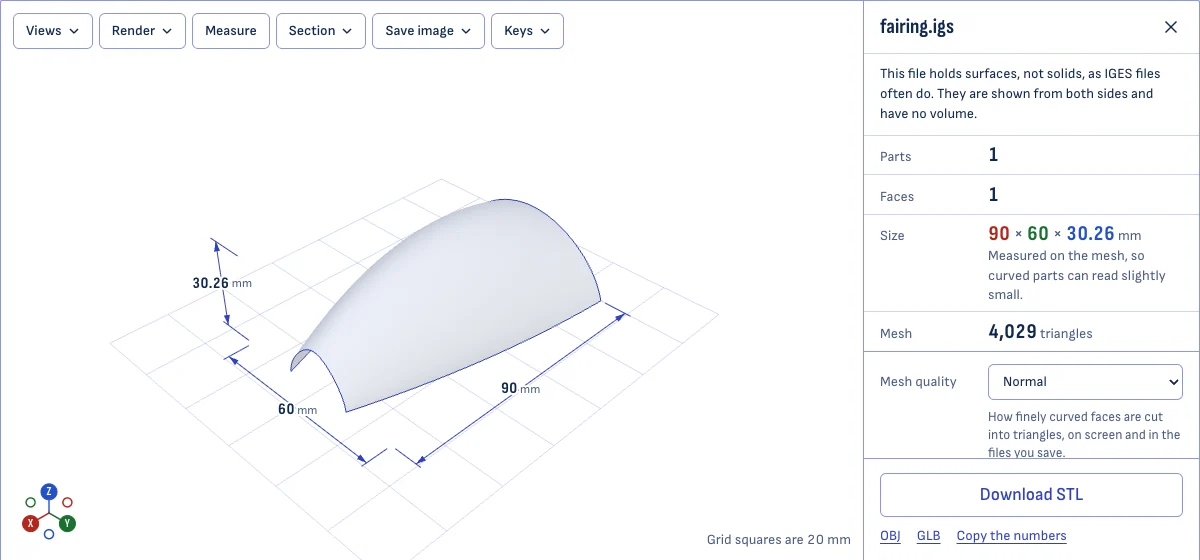Viewport: 1200px width, 560px height.
Task: Click the hollow red negative X axis circle
Action: pyautogui.click(x=67, y=502)
